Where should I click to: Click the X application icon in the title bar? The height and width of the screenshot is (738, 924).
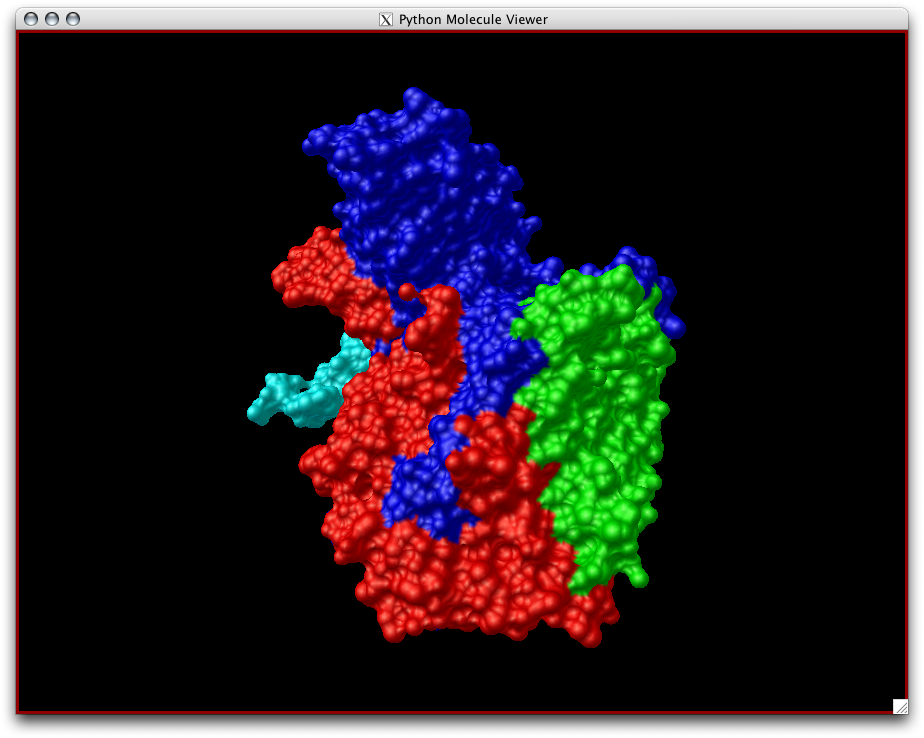click(384, 18)
